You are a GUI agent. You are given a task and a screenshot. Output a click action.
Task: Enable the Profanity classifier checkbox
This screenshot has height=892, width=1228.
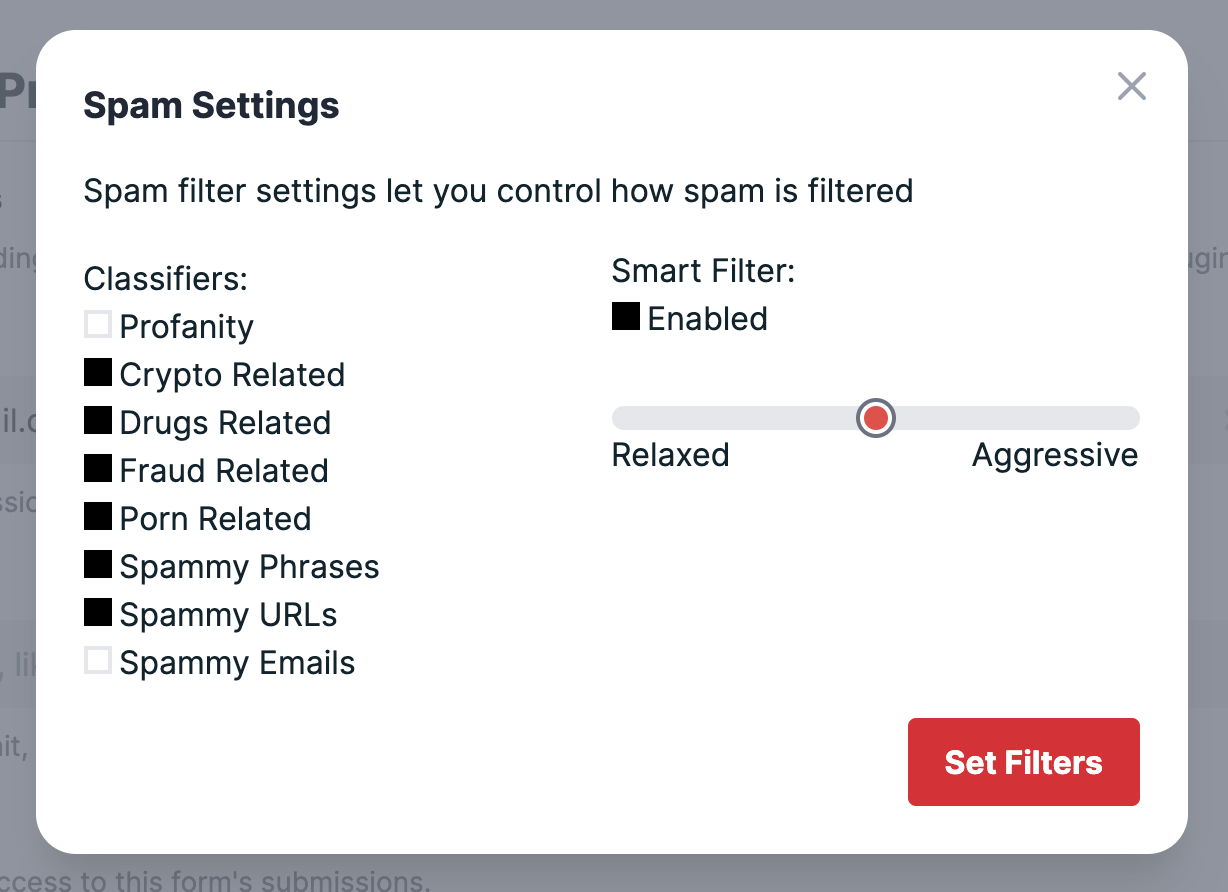(x=98, y=325)
